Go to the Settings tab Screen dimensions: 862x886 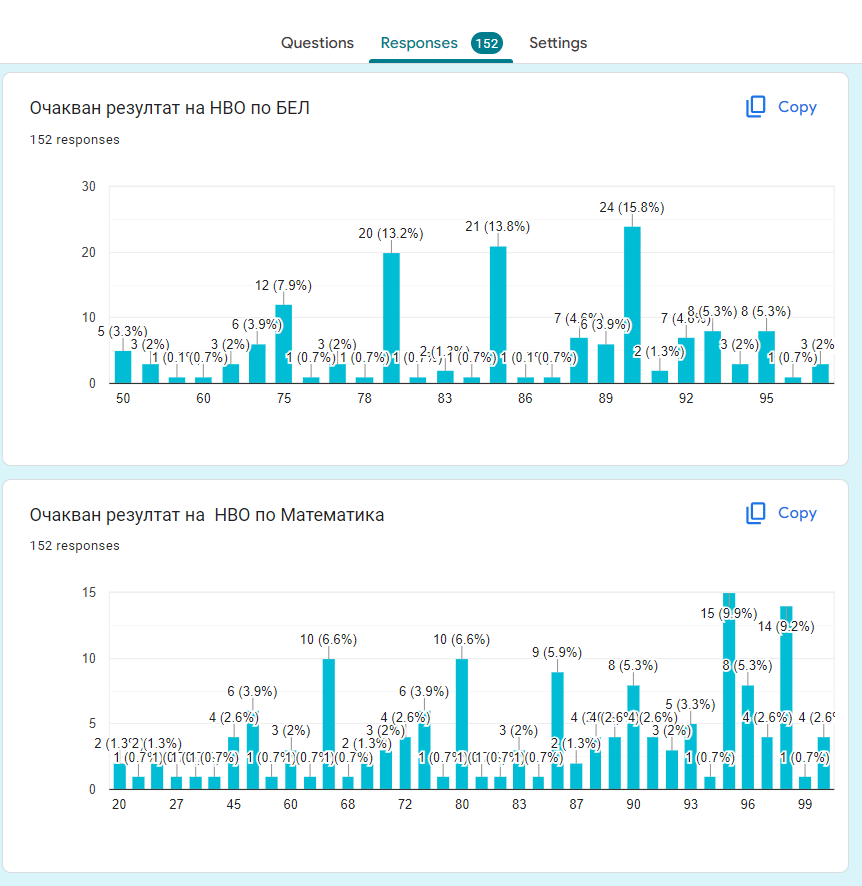[558, 43]
